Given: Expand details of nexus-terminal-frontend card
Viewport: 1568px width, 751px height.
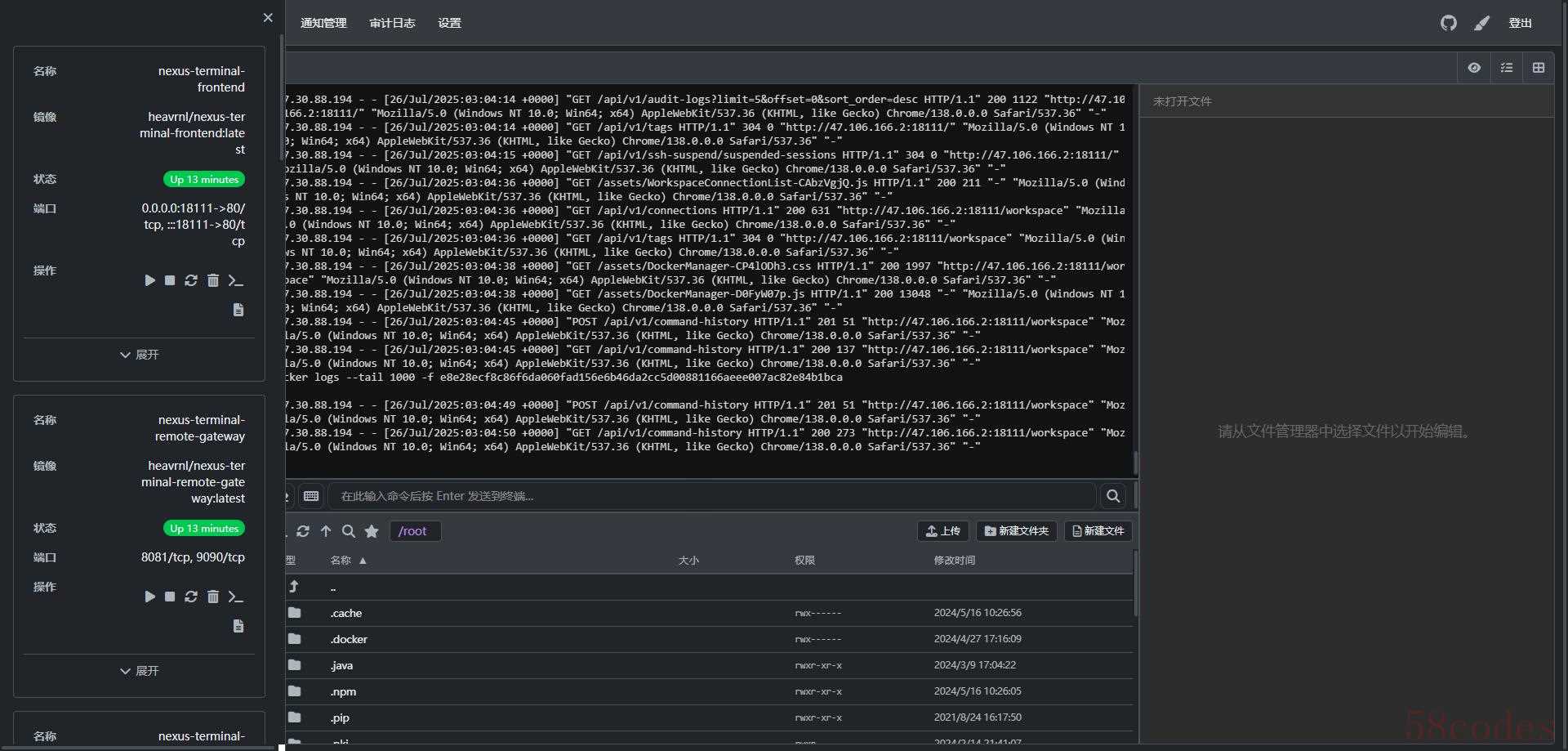Looking at the screenshot, I should (139, 355).
